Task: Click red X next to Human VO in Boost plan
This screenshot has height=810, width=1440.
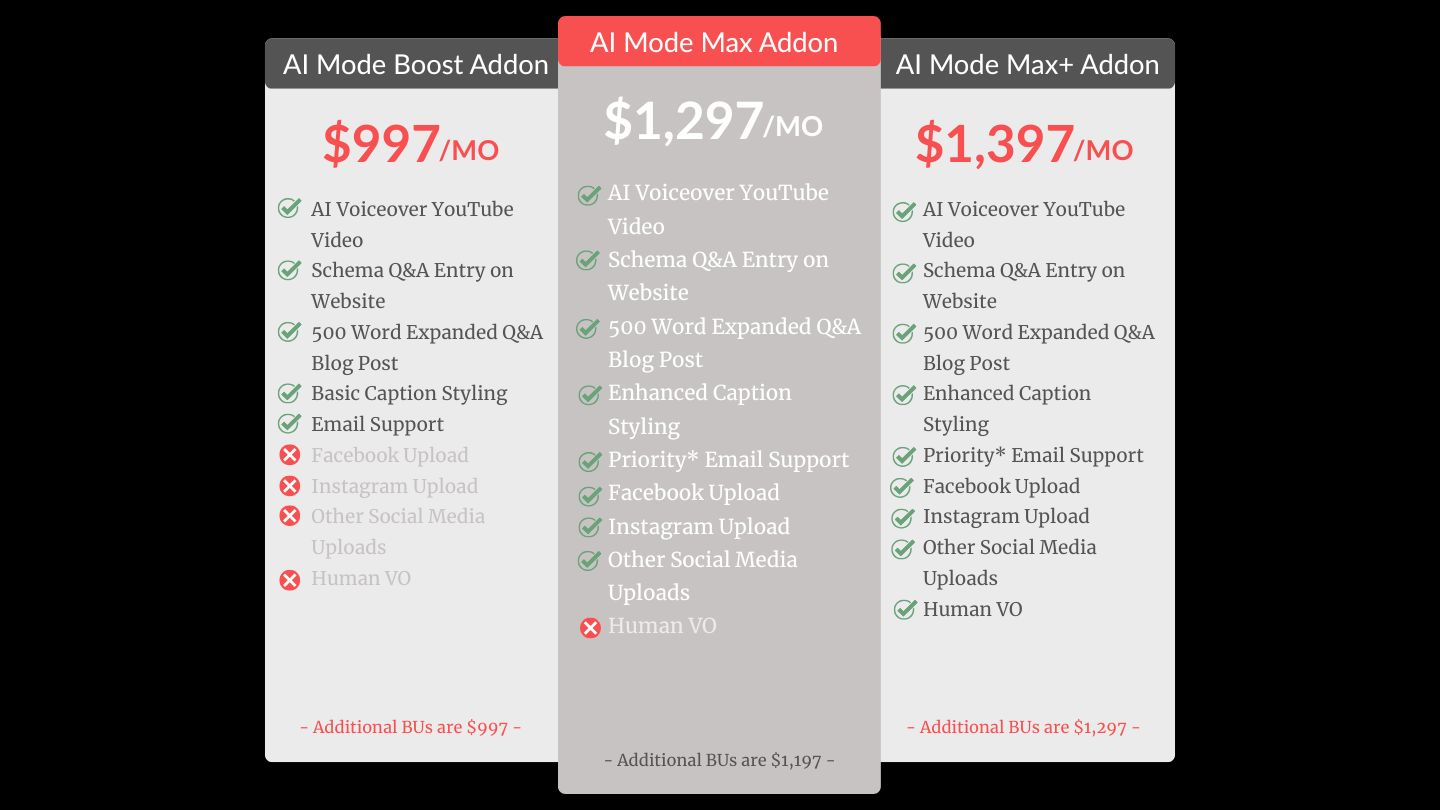Action: (x=290, y=579)
